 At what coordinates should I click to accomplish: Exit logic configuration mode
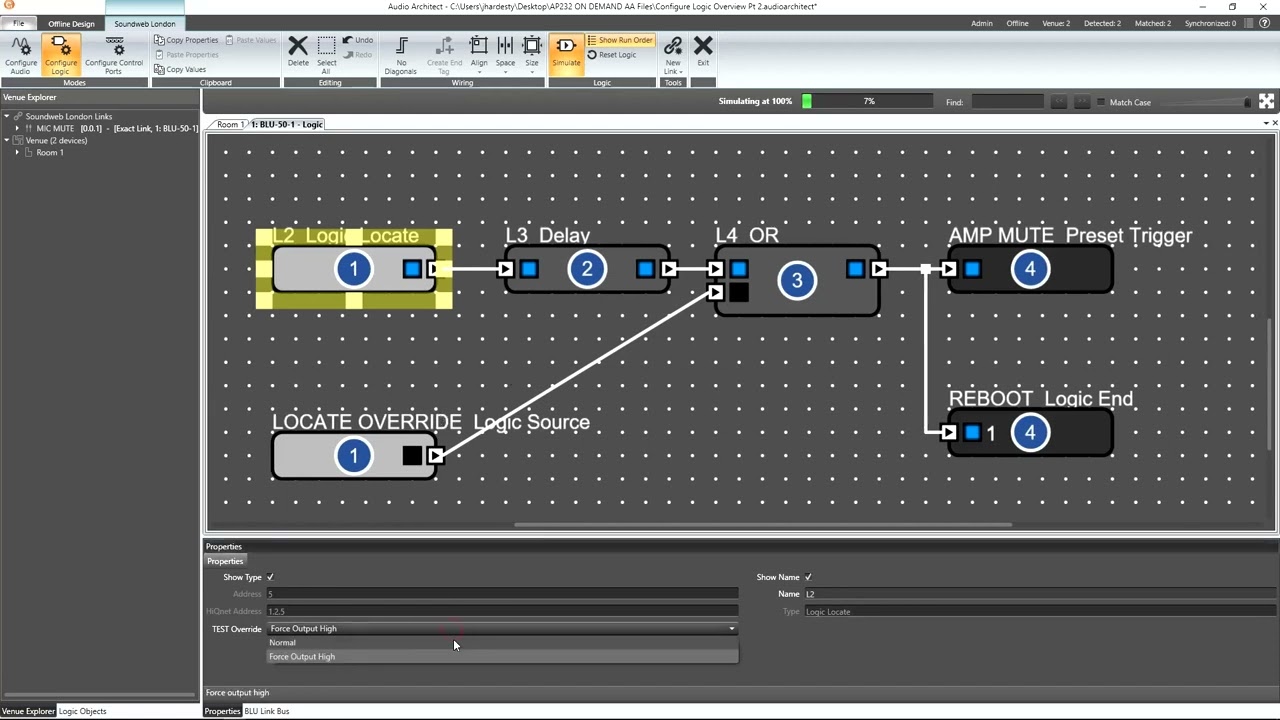pos(703,51)
